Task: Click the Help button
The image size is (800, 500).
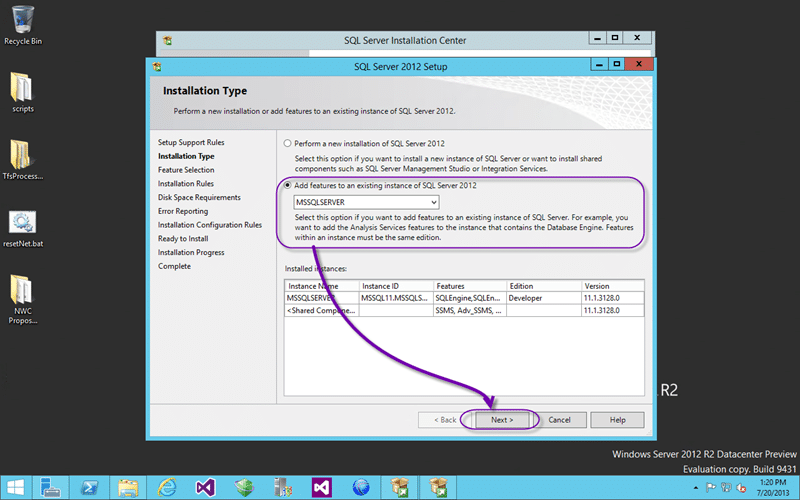Action: pos(617,420)
